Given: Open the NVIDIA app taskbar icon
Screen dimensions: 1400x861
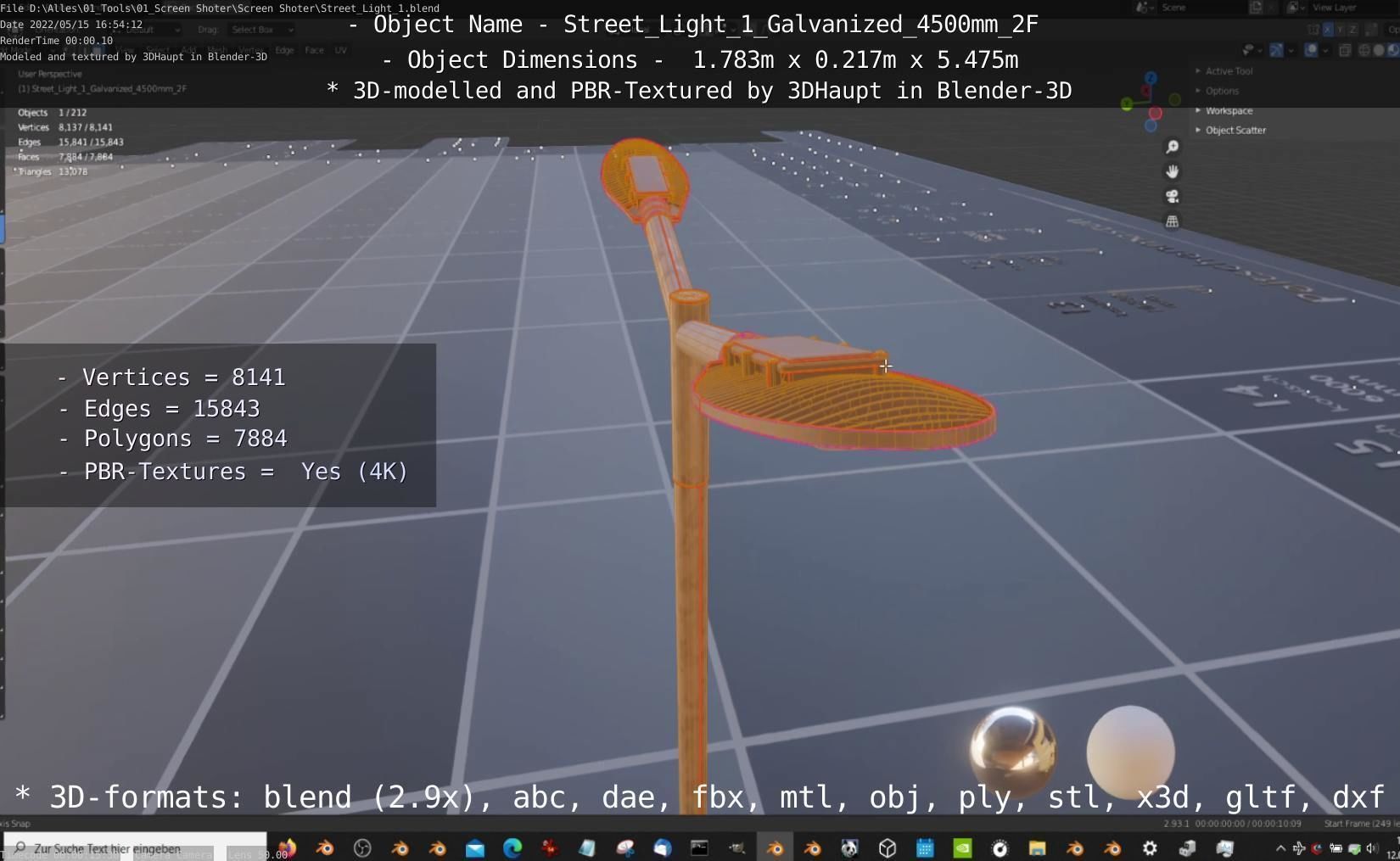Looking at the screenshot, I should [962, 847].
